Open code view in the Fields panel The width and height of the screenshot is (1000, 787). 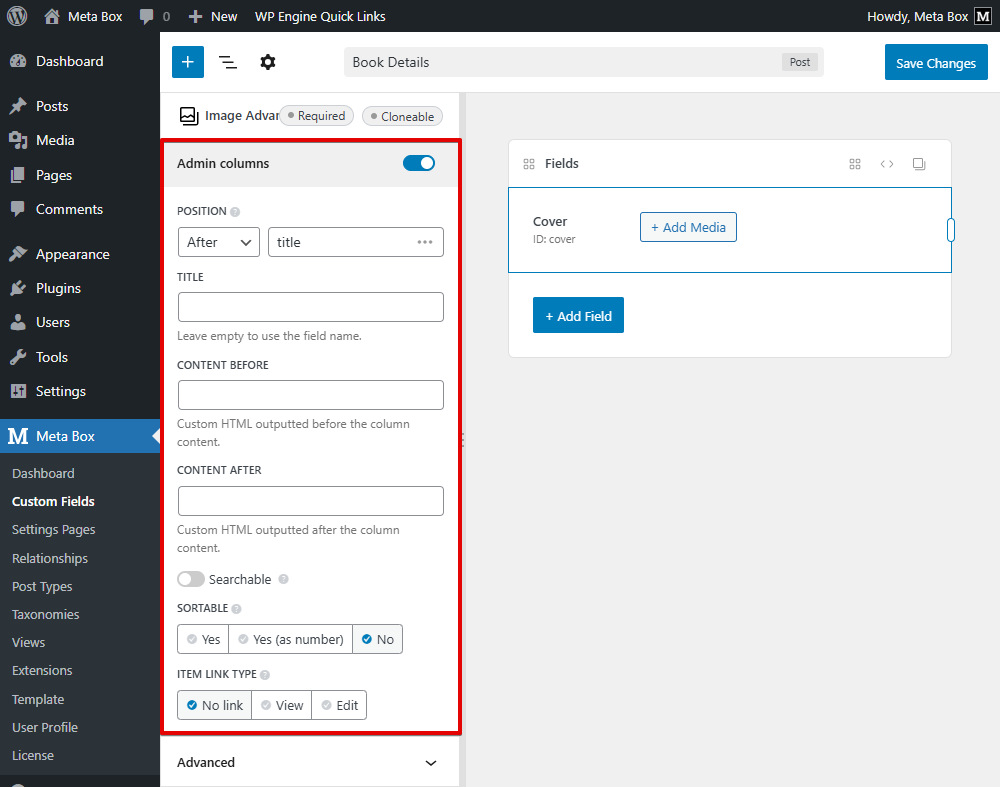(887, 163)
